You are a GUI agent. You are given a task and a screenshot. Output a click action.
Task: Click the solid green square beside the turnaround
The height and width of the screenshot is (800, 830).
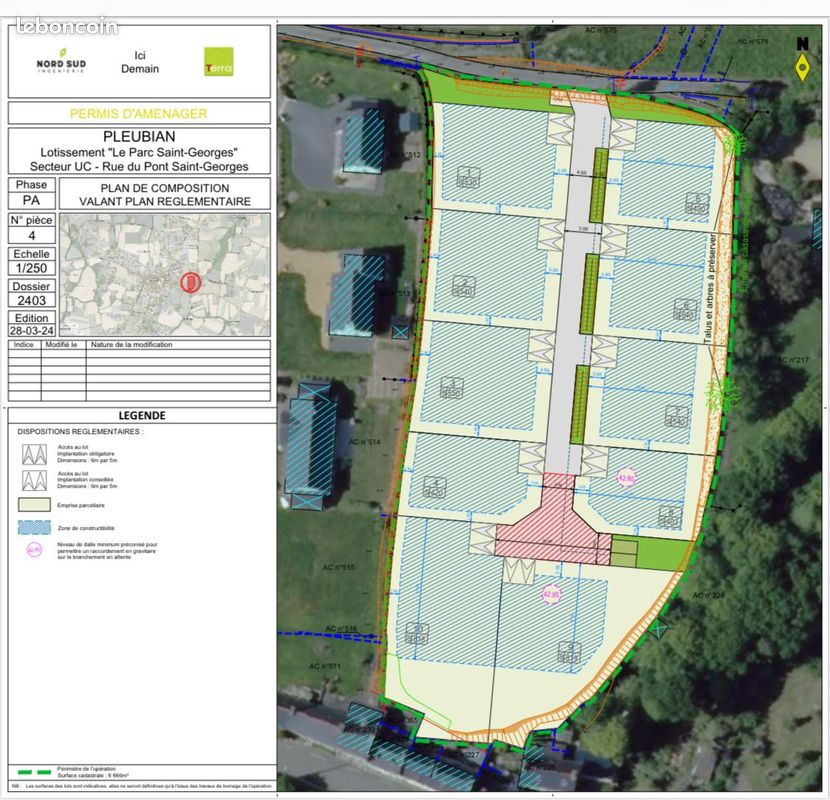(x=664, y=554)
